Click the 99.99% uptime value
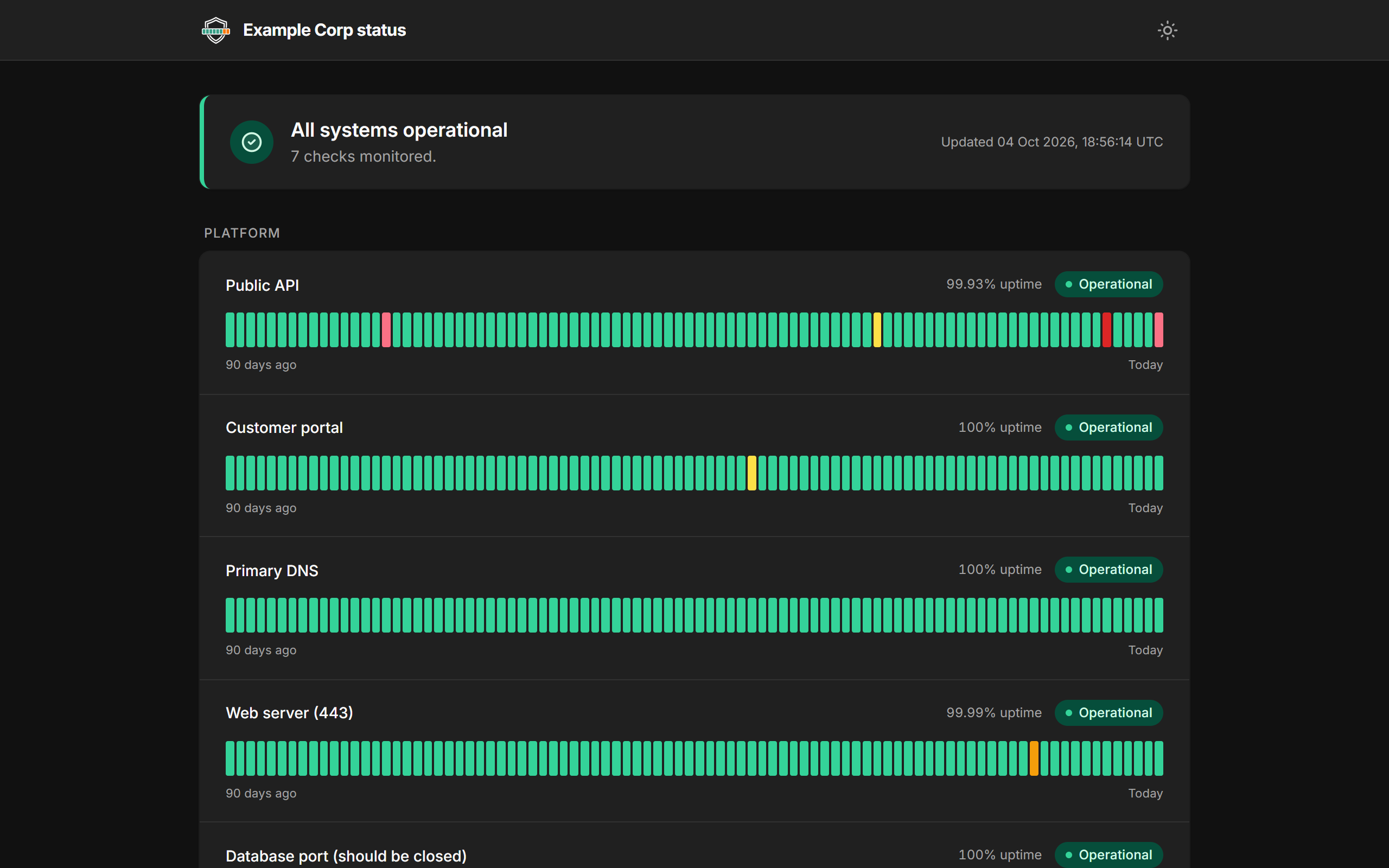 [x=993, y=712]
